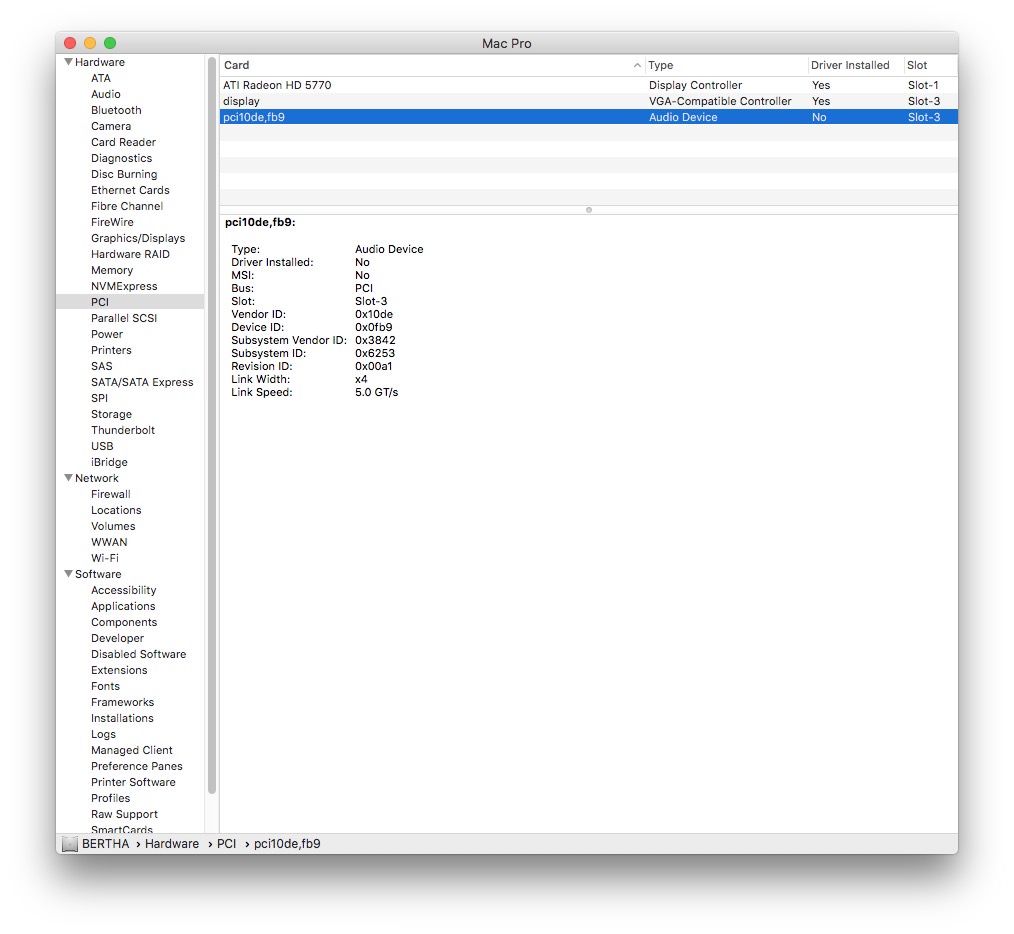Viewport: 1014px width, 934px height.
Task: Select iBridge in the sidebar
Action: (109, 462)
